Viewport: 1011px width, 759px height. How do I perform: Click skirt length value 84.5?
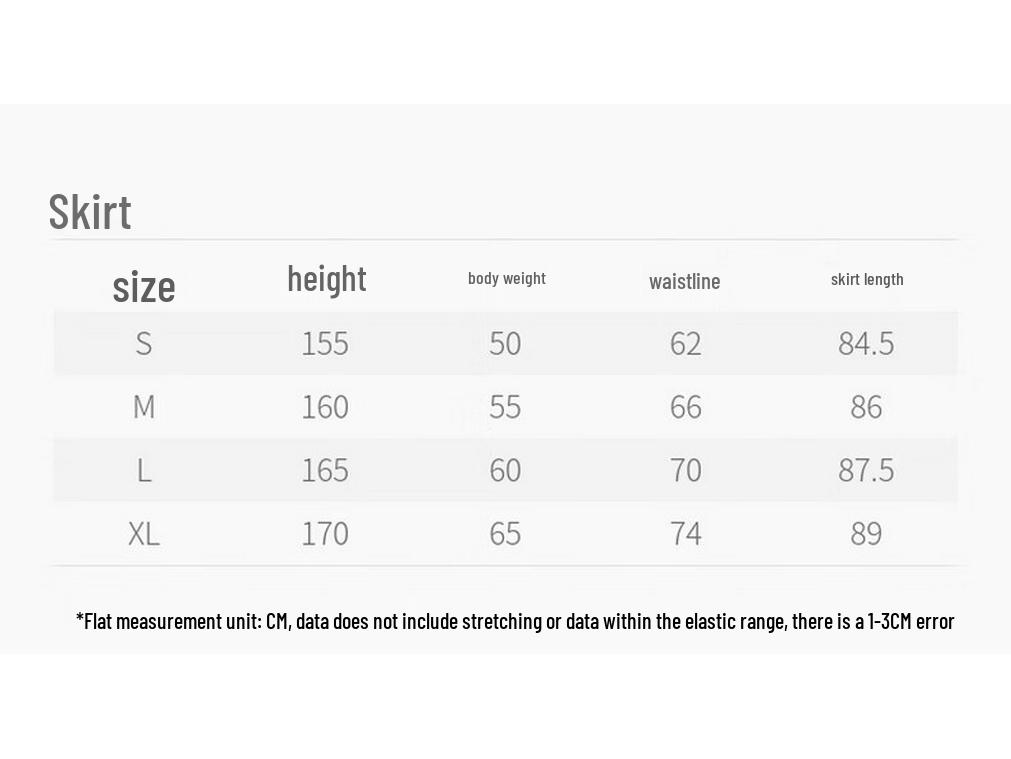click(866, 343)
